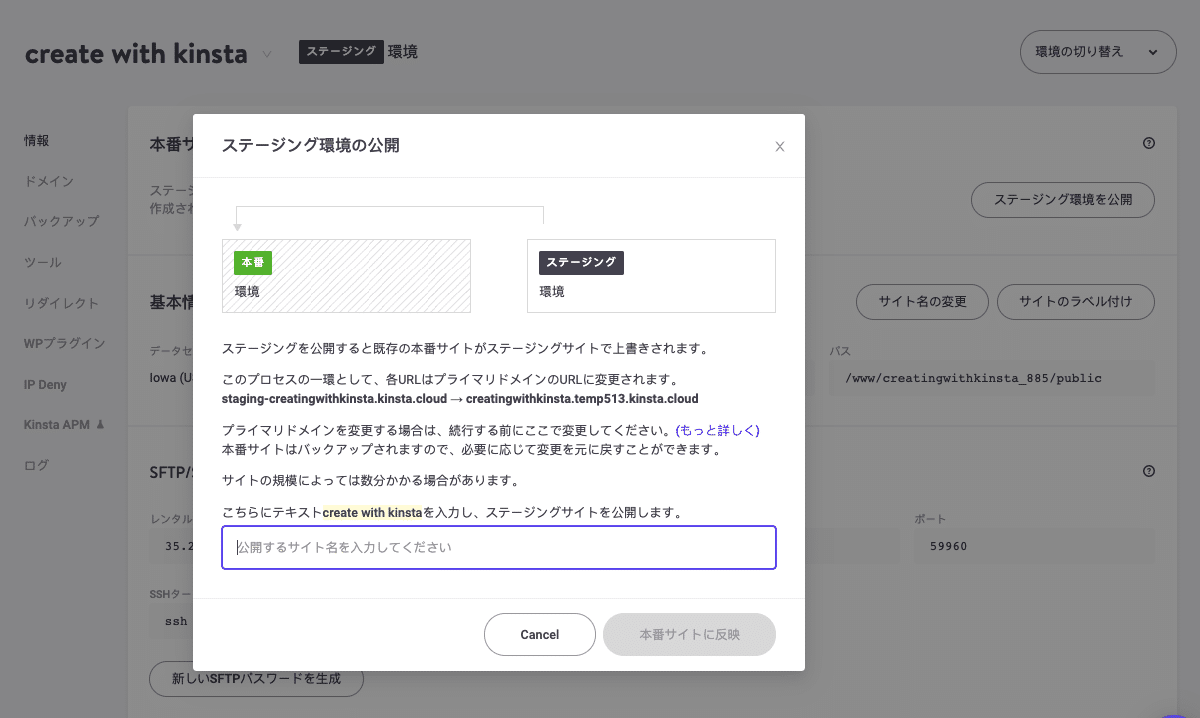The image size is (1200, 718).
Task: Click the ステージング環境を公開 button
Action: (1062, 200)
